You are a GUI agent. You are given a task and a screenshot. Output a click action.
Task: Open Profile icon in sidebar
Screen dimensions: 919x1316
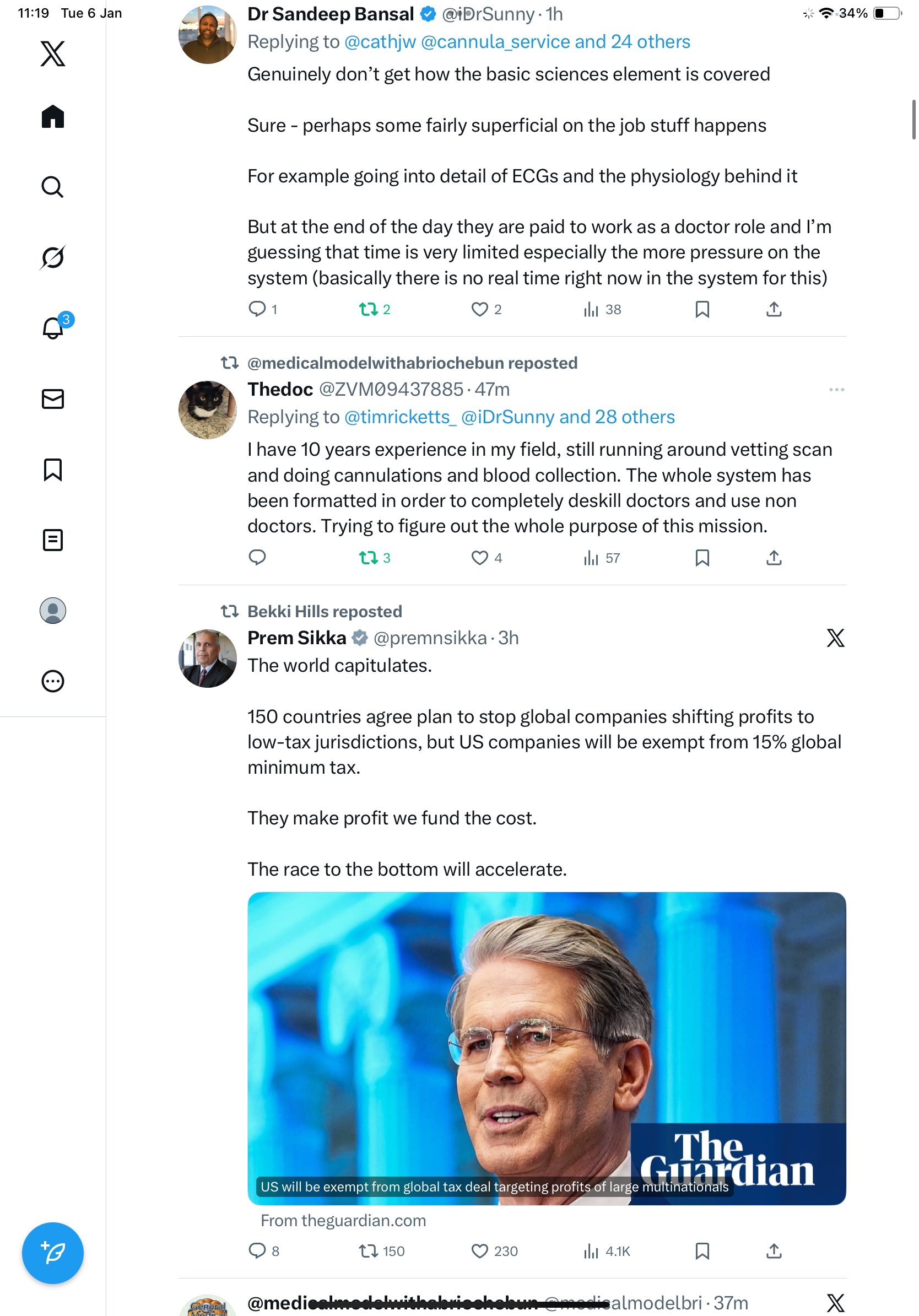tap(53, 611)
